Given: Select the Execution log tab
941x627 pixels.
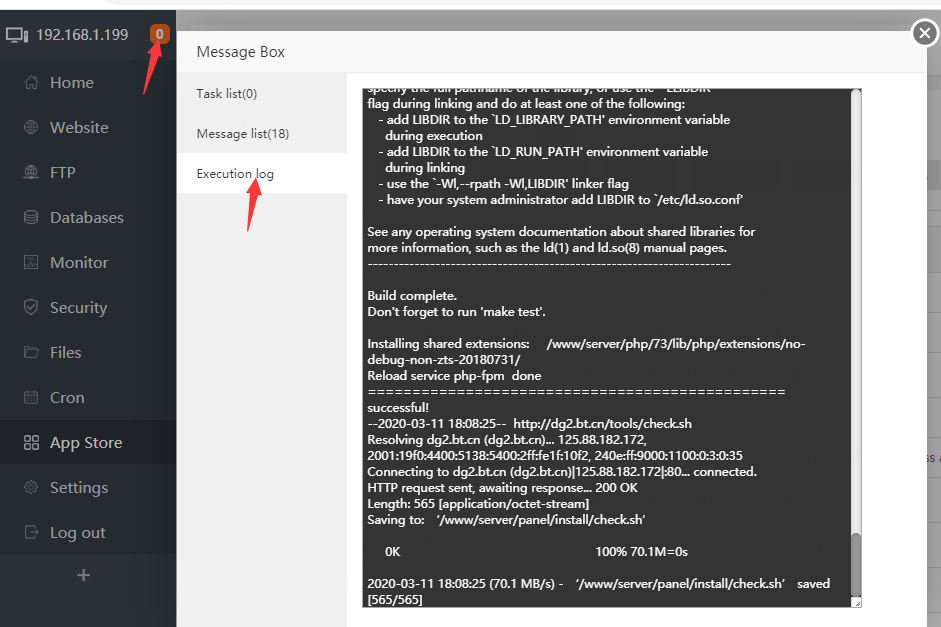Looking at the screenshot, I should point(262,173).
